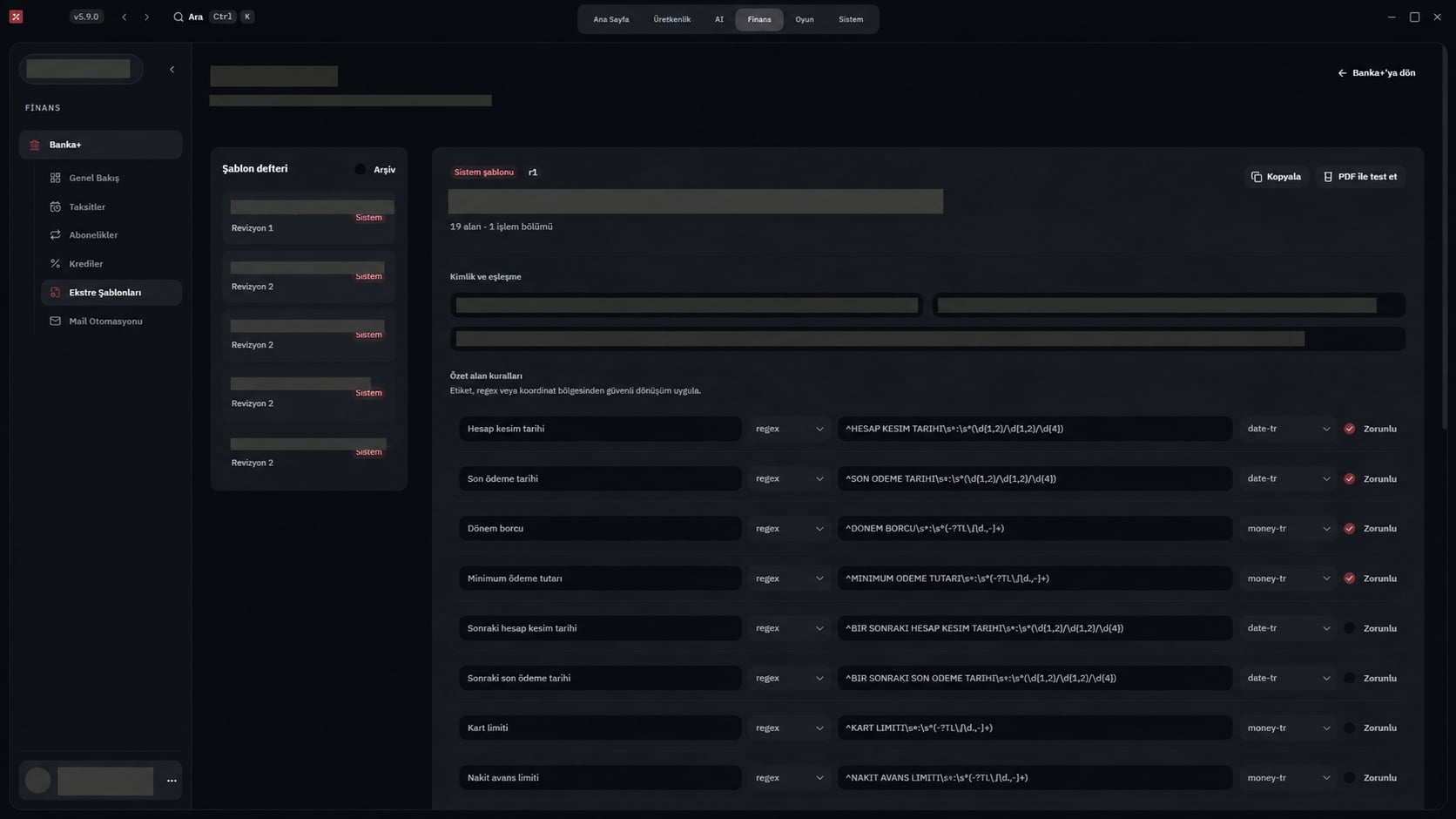Check Zorunlu for Kart limiti
The height and width of the screenshot is (819, 1456).
click(x=1349, y=728)
